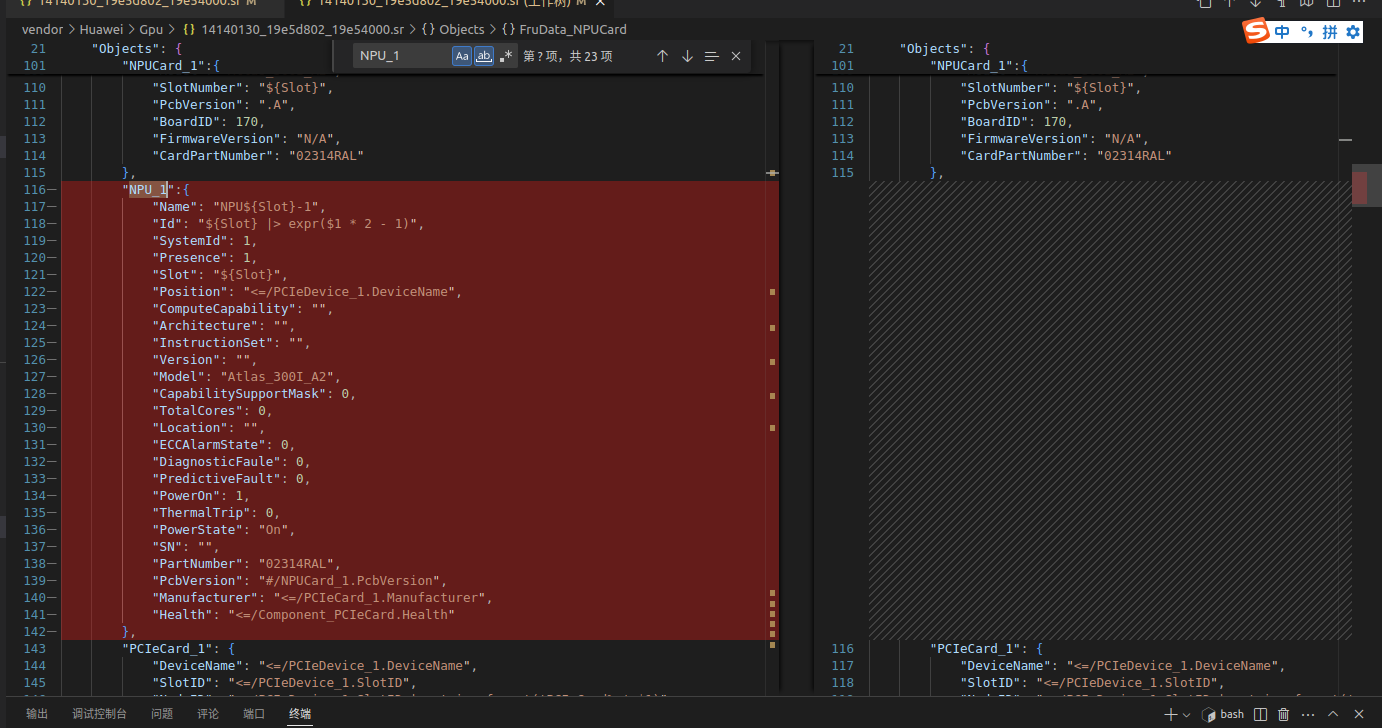Toggle punctuation mode in Sogou IME bar
Image resolution: width=1382 pixels, height=728 pixels.
click(1306, 32)
